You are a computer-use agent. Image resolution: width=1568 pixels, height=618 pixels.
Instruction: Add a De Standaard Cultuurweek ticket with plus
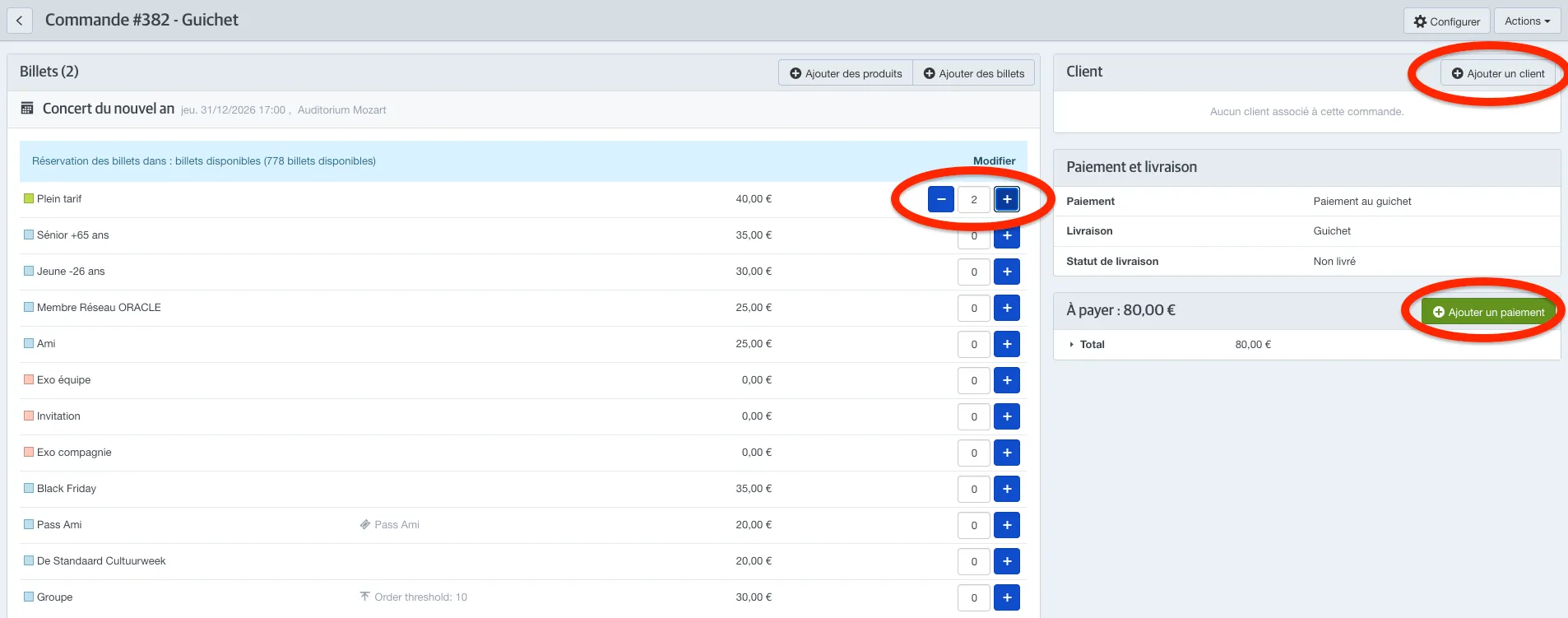click(x=1007, y=561)
